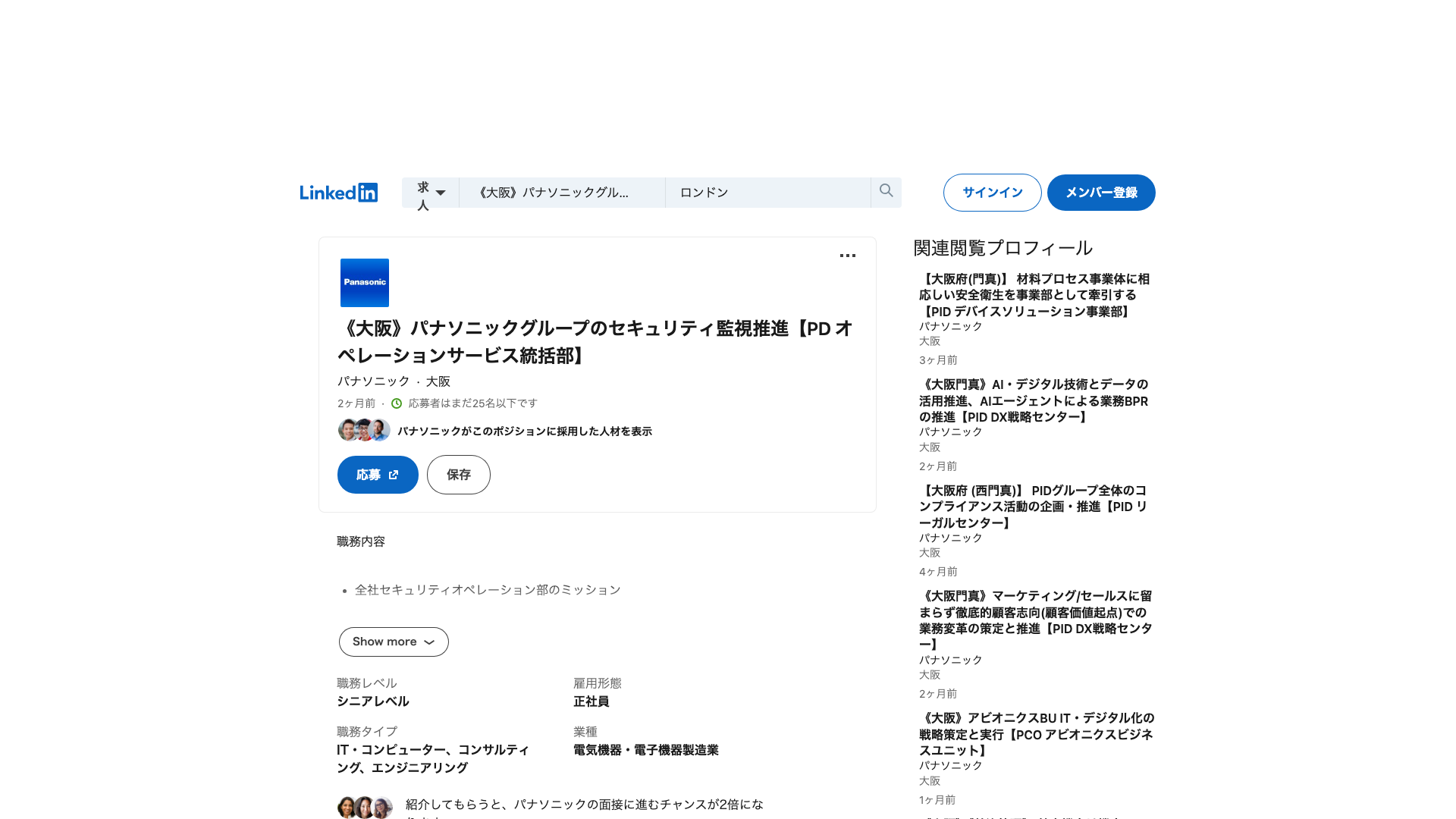Screen dimensions: 1456x819
Task: Open the セキュリティ監視推進 job title heading
Action: 595,342
